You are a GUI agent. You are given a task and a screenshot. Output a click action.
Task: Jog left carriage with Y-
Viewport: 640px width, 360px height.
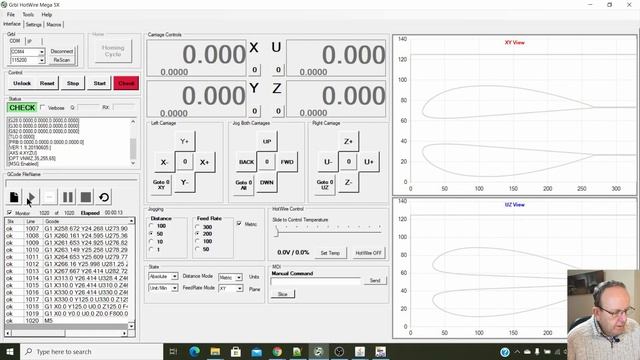(x=184, y=182)
